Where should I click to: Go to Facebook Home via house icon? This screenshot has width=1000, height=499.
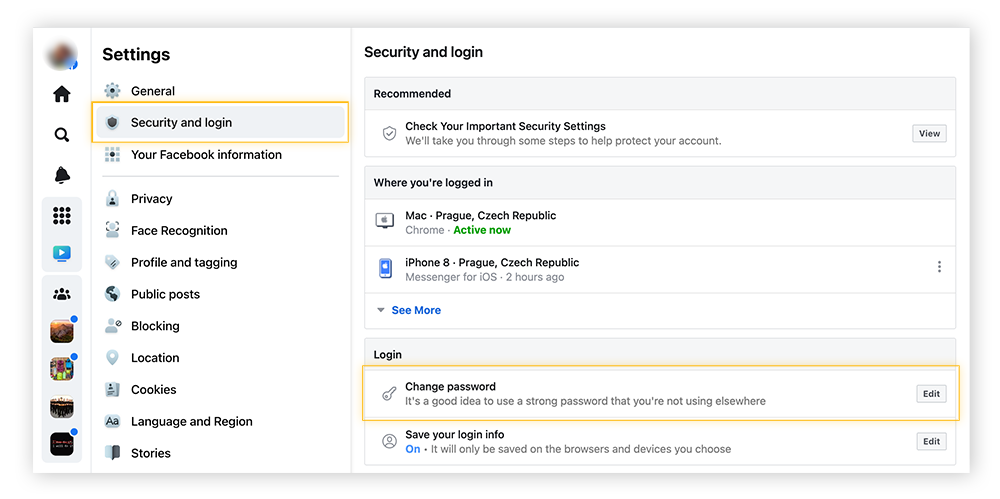(x=62, y=94)
